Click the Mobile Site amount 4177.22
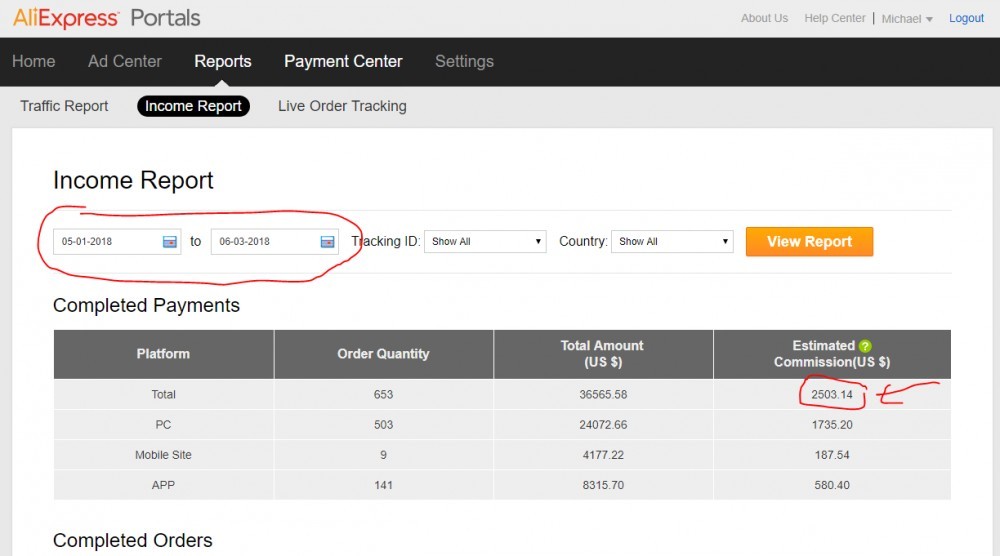Image resolution: width=1000 pixels, height=556 pixels. [x=603, y=455]
